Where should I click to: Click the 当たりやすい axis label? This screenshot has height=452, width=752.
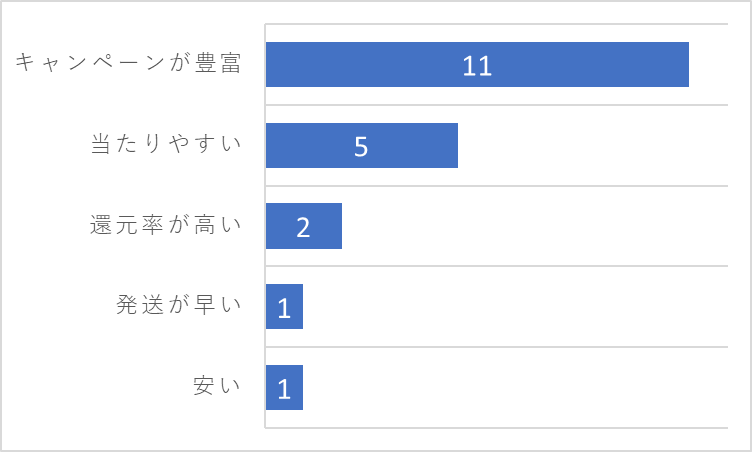(166, 143)
